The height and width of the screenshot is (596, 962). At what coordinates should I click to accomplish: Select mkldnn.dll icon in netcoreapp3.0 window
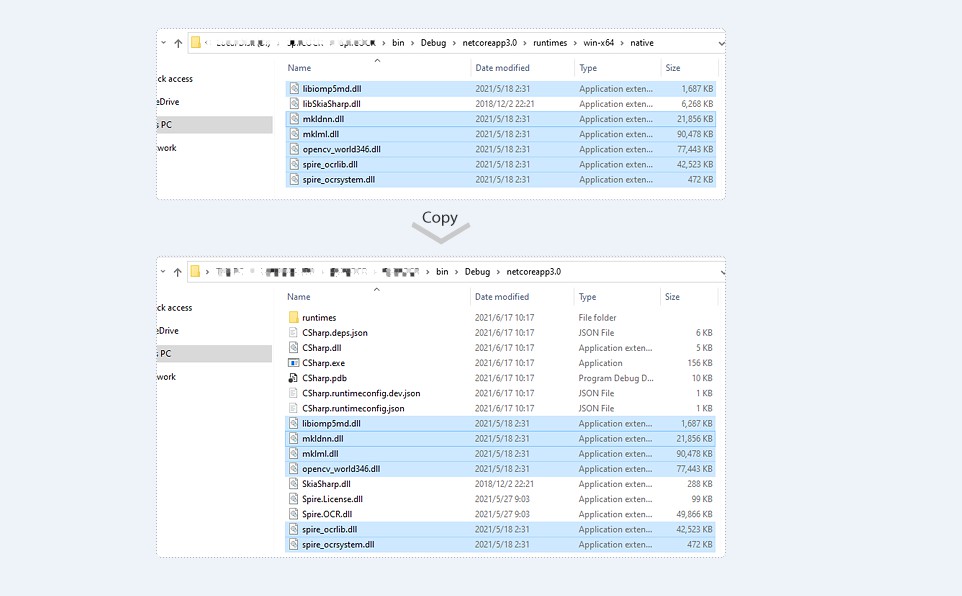[x=294, y=439]
